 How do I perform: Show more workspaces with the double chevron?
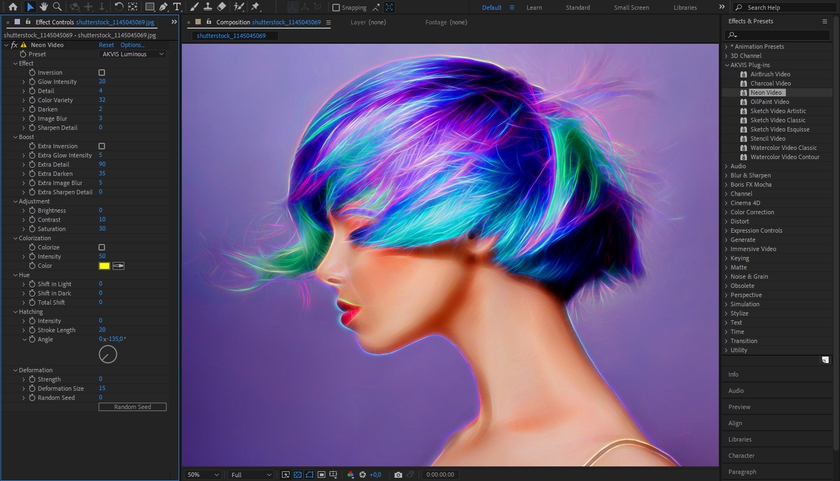click(x=722, y=7)
